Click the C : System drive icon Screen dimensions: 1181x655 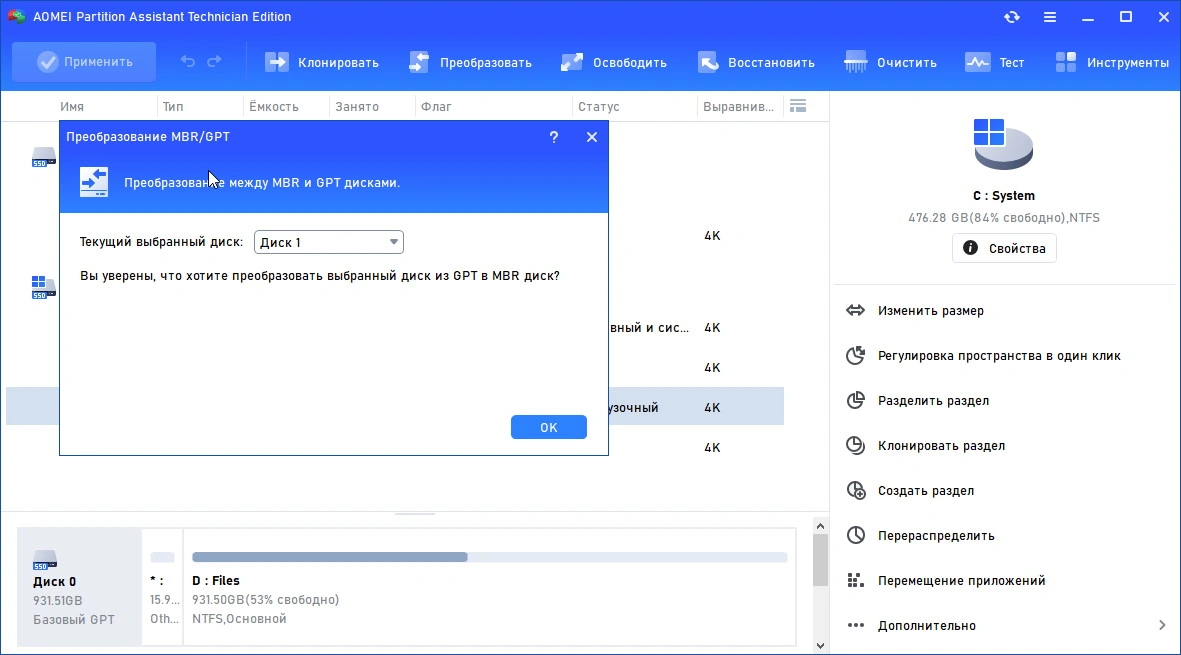click(x=1003, y=144)
